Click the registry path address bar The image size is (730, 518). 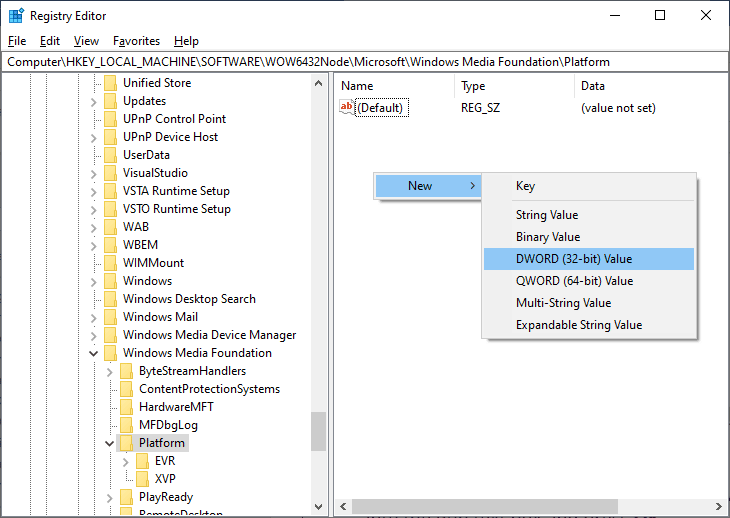tap(364, 62)
